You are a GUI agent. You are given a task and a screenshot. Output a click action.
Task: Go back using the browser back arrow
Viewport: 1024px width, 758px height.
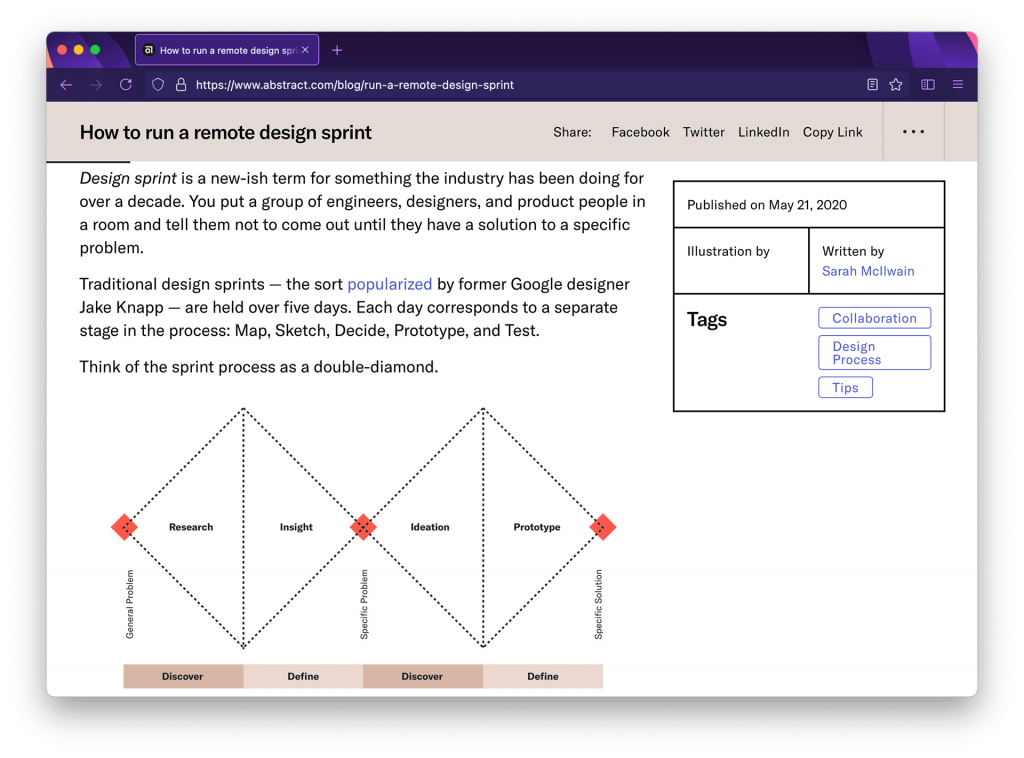(66, 85)
